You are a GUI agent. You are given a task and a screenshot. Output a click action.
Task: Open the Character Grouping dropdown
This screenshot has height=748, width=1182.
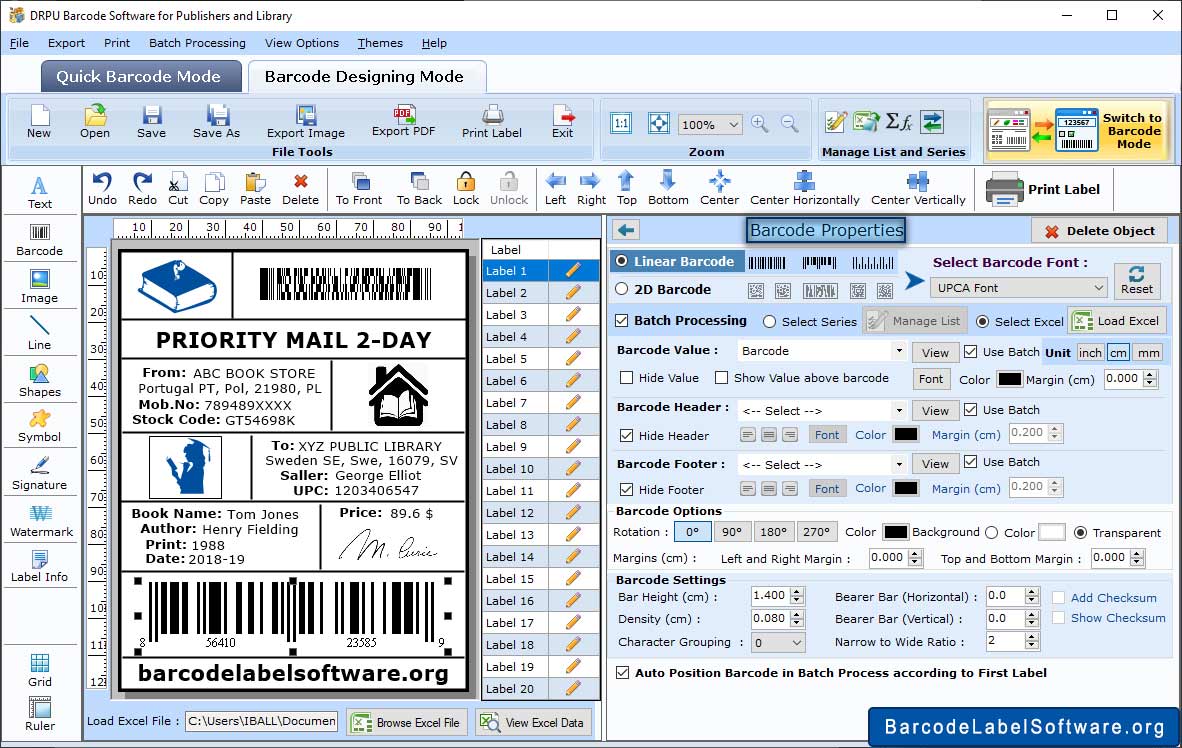pyautogui.click(x=778, y=642)
